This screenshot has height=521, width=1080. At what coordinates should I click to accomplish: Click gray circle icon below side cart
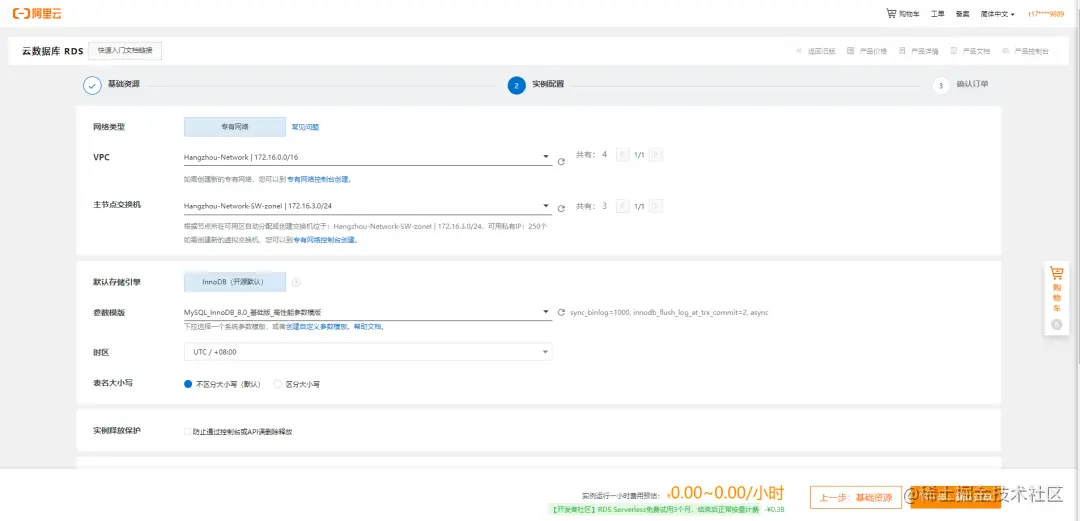click(x=1057, y=325)
